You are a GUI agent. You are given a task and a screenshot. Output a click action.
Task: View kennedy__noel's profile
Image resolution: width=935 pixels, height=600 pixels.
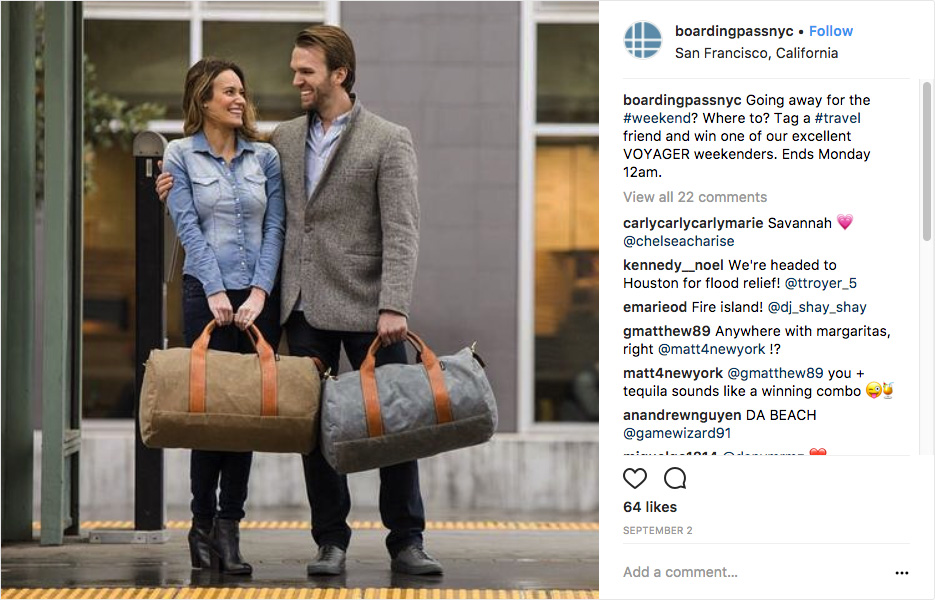click(x=673, y=265)
